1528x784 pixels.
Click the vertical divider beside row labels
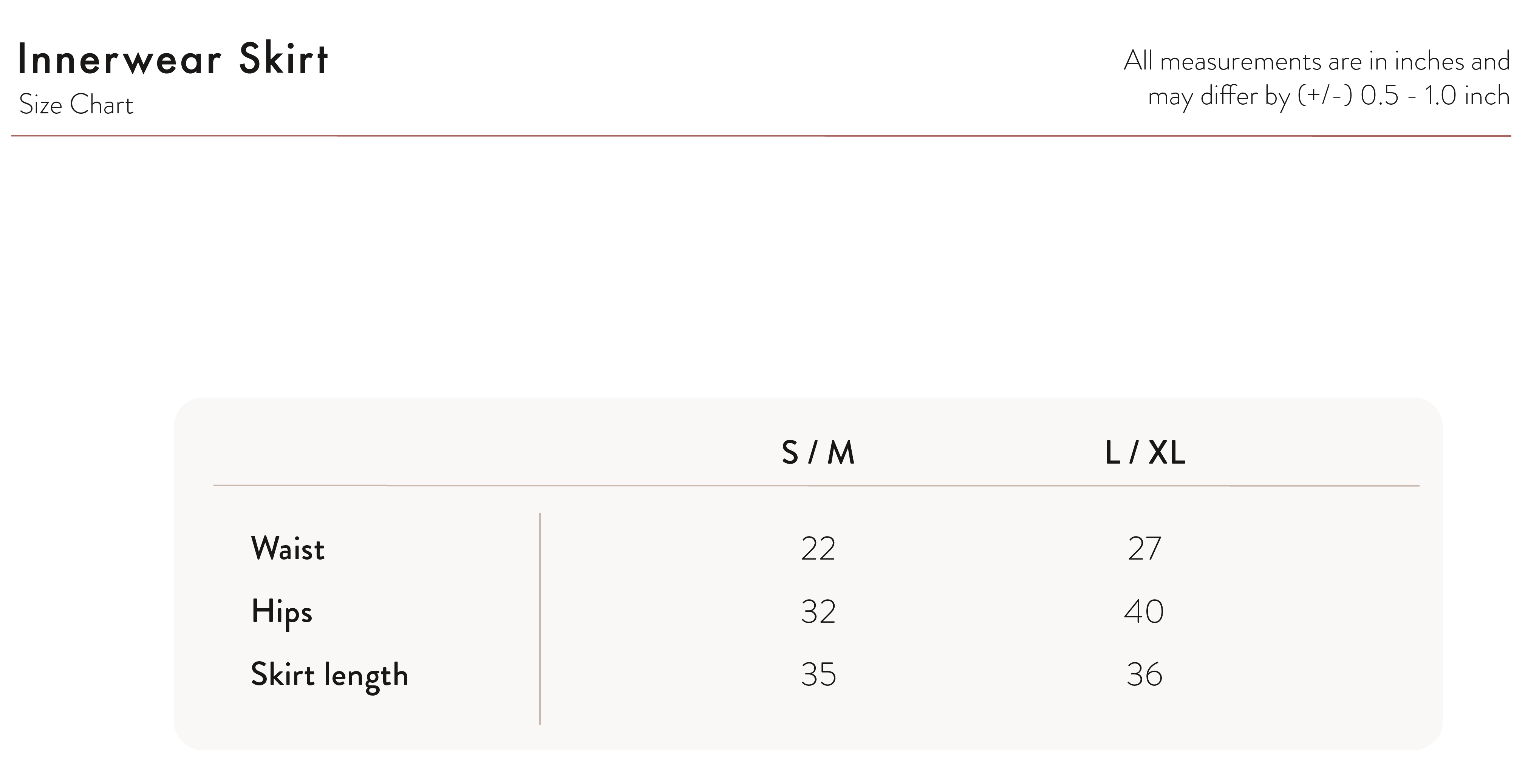pos(540,619)
